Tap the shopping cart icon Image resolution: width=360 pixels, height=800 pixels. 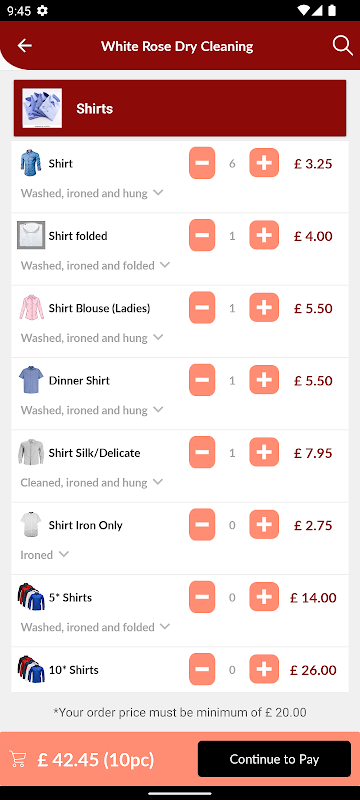18,759
